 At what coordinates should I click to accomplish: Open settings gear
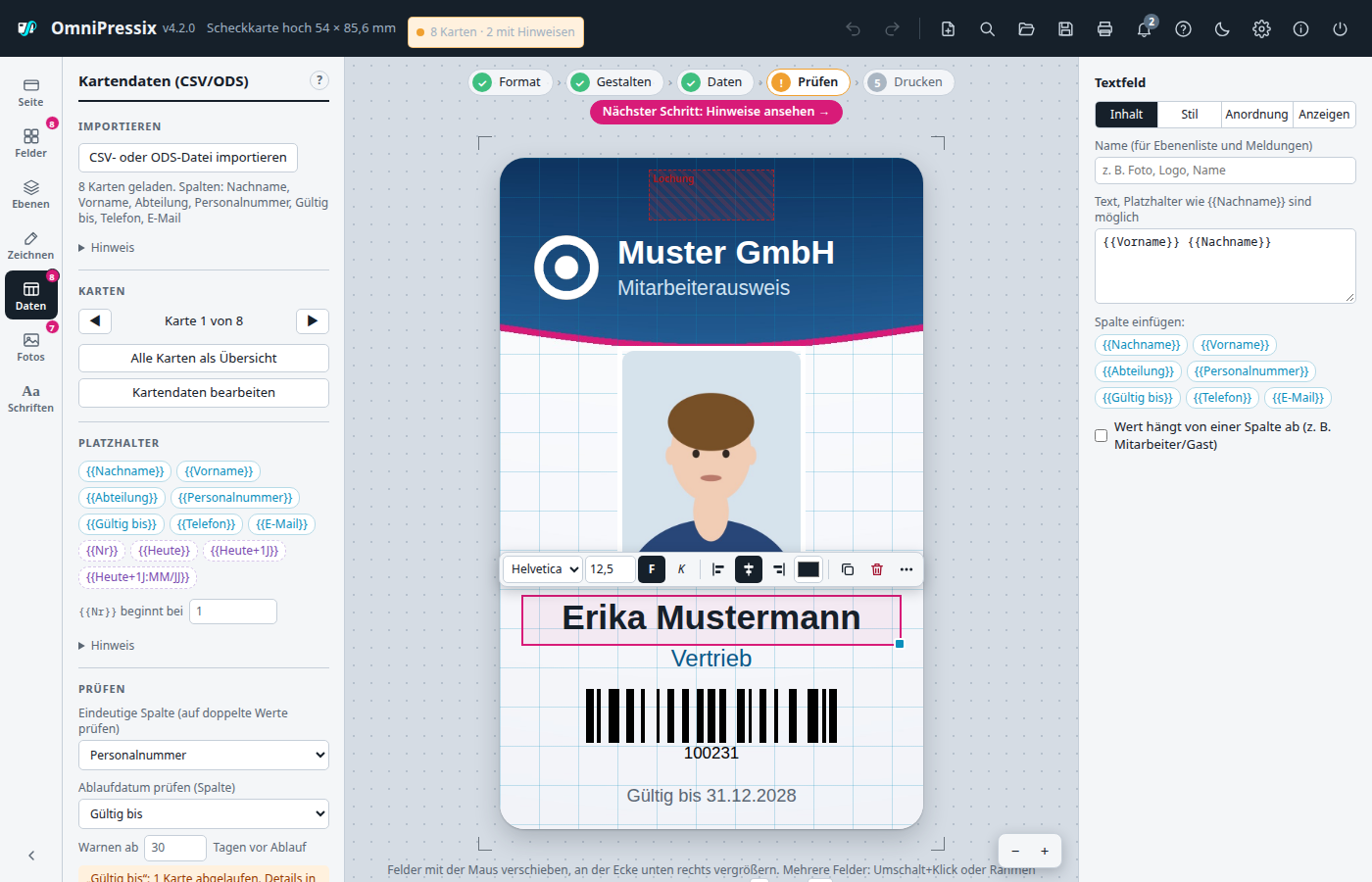(1261, 29)
